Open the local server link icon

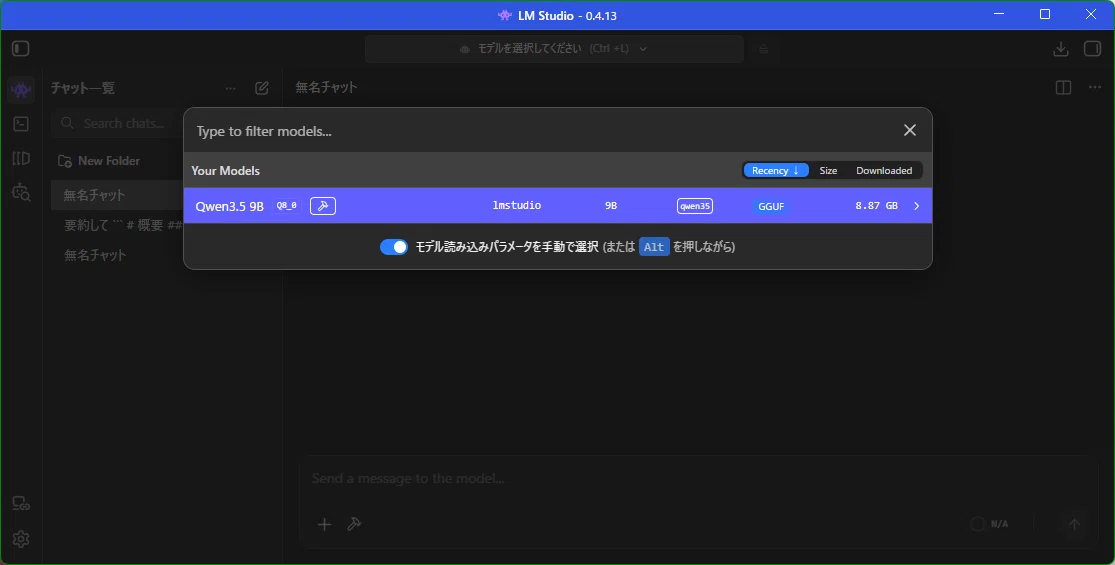[21, 504]
